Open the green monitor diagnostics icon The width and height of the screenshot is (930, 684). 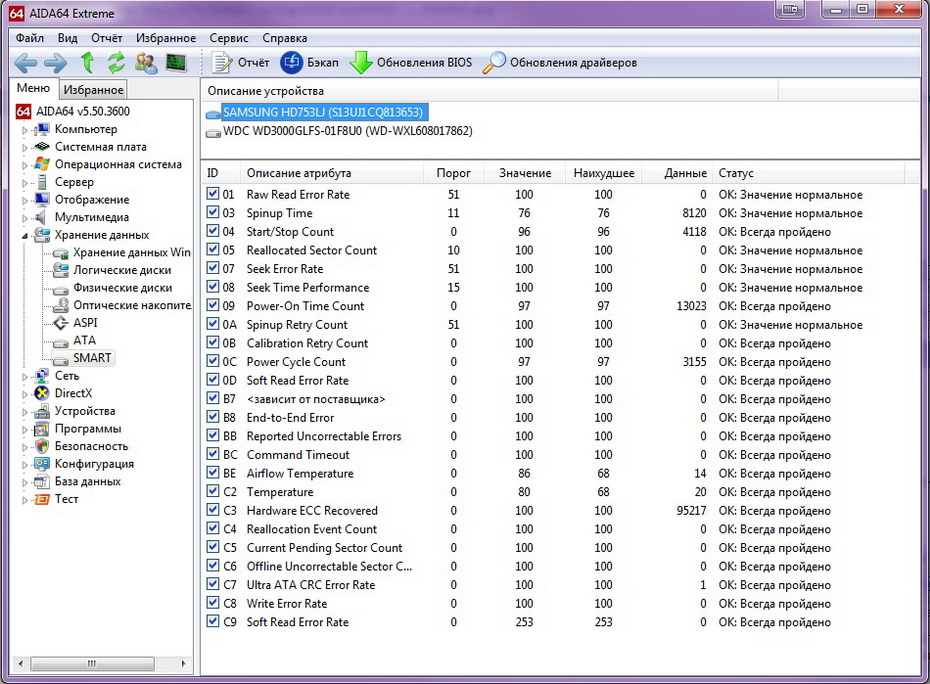coord(176,62)
